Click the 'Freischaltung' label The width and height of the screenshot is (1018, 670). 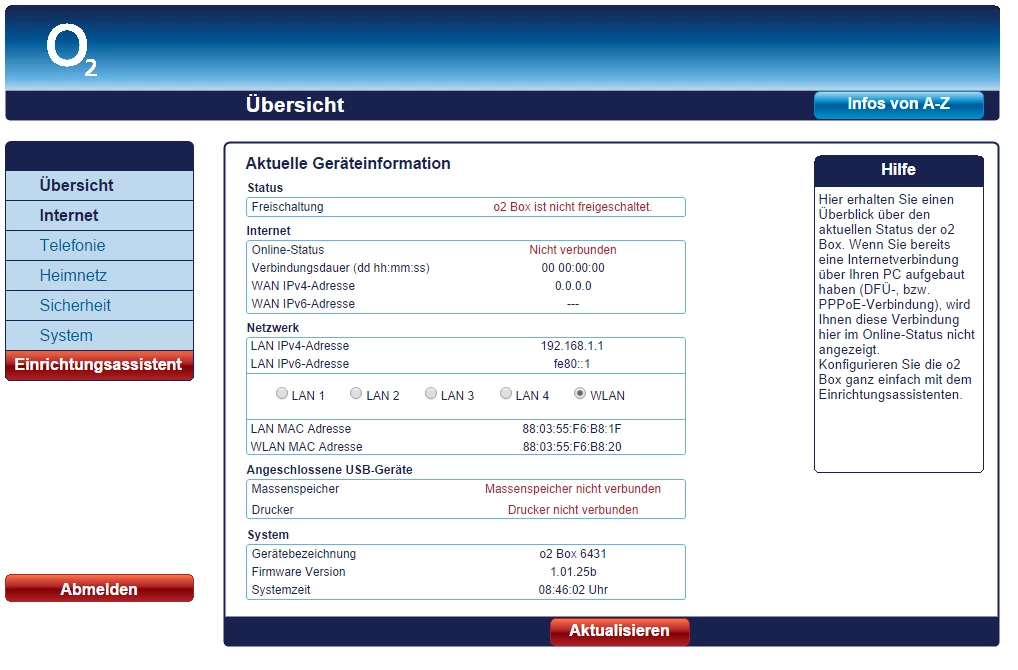tap(288, 207)
